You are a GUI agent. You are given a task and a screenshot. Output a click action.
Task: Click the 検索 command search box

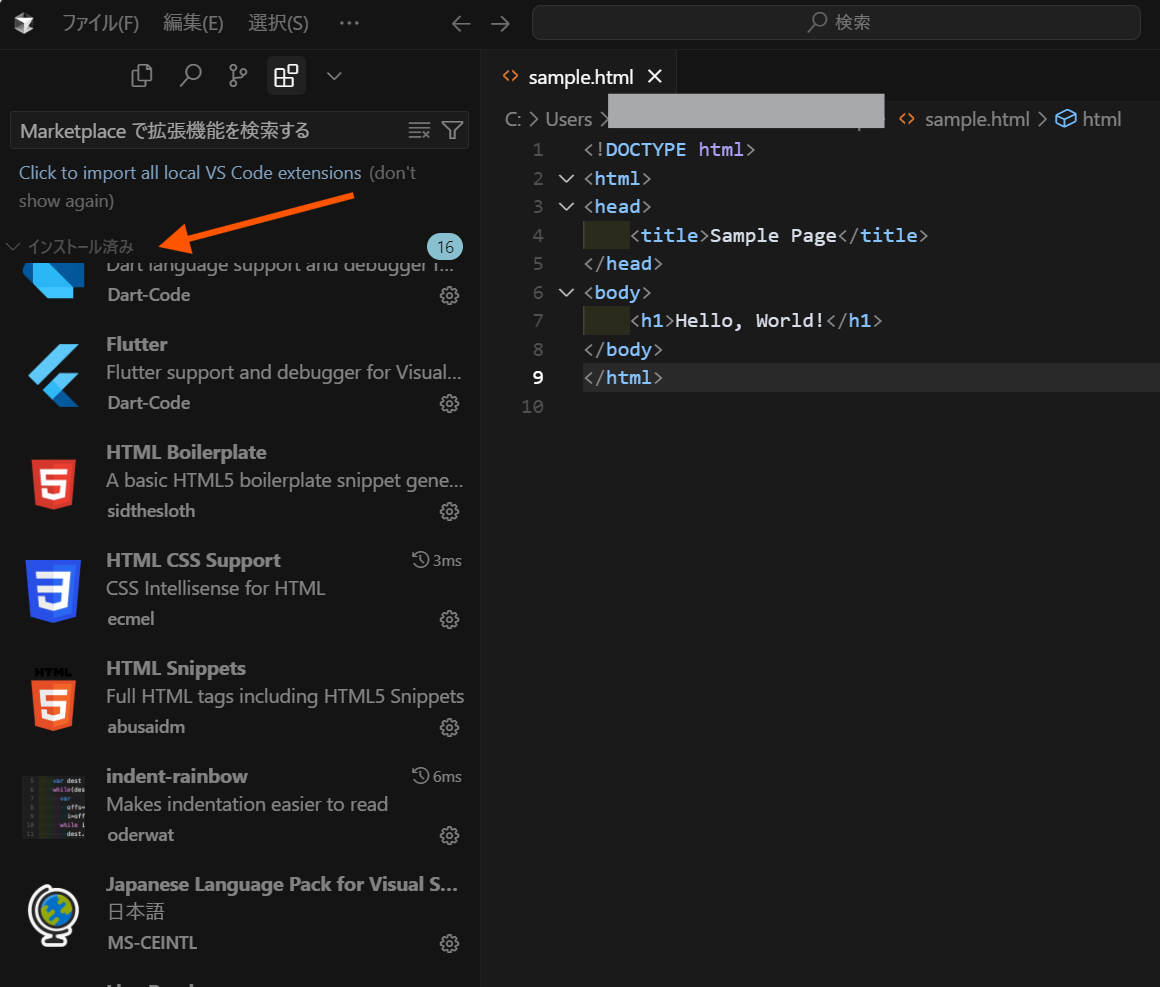point(836,23)
